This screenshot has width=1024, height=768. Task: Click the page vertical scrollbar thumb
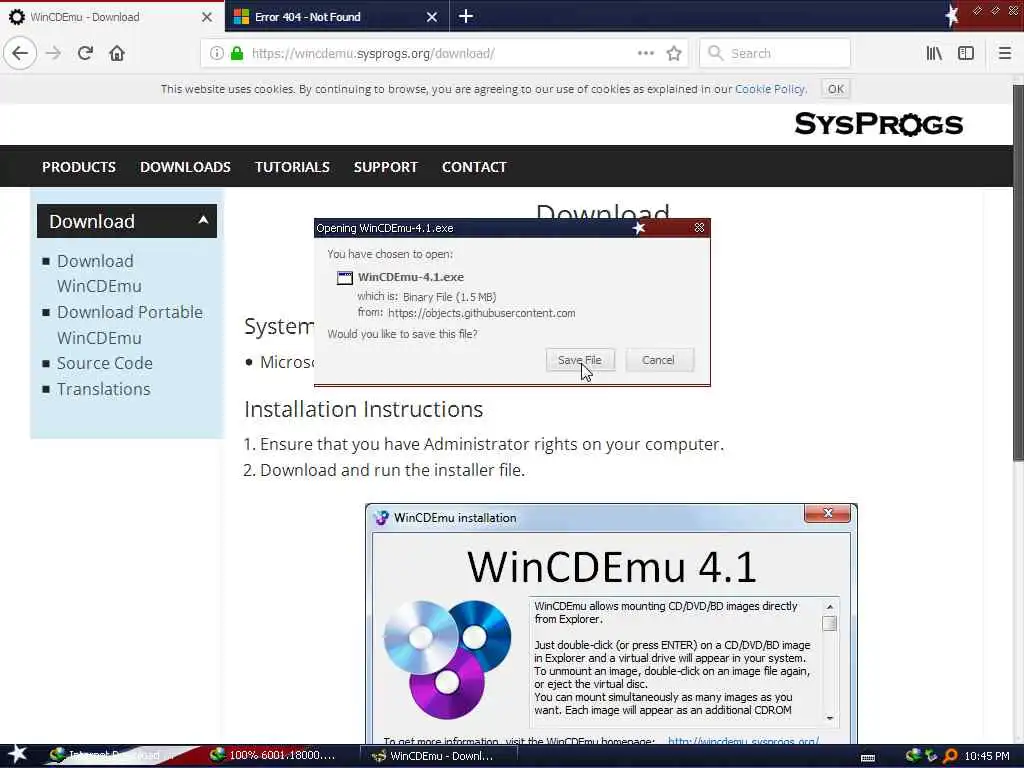[x=1018, y=273]
